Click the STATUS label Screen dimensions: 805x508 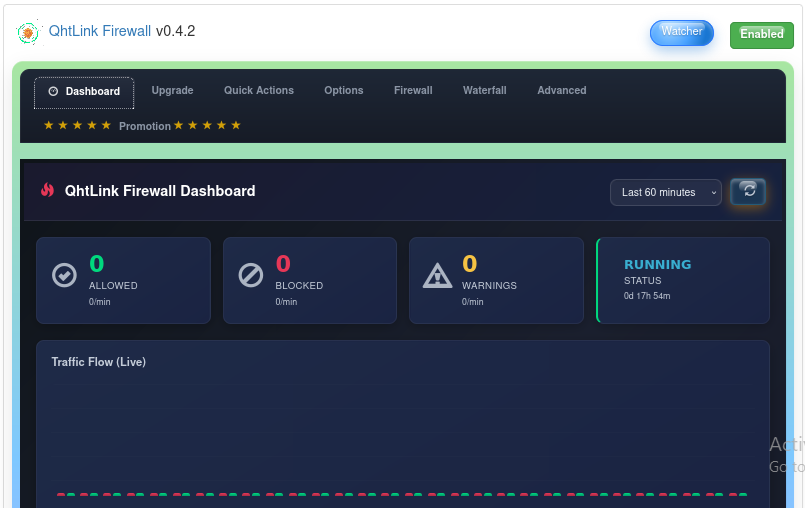coord(642,281)
